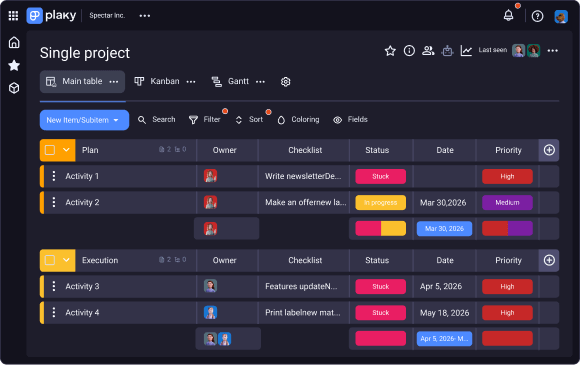Click Execution group status summary bar

pyautogui.click(x=381, y=338)
